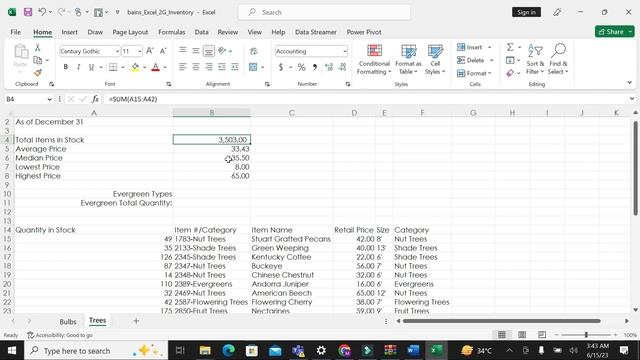
Task: Insert an AutoSum formula
Action: [510, 47]
